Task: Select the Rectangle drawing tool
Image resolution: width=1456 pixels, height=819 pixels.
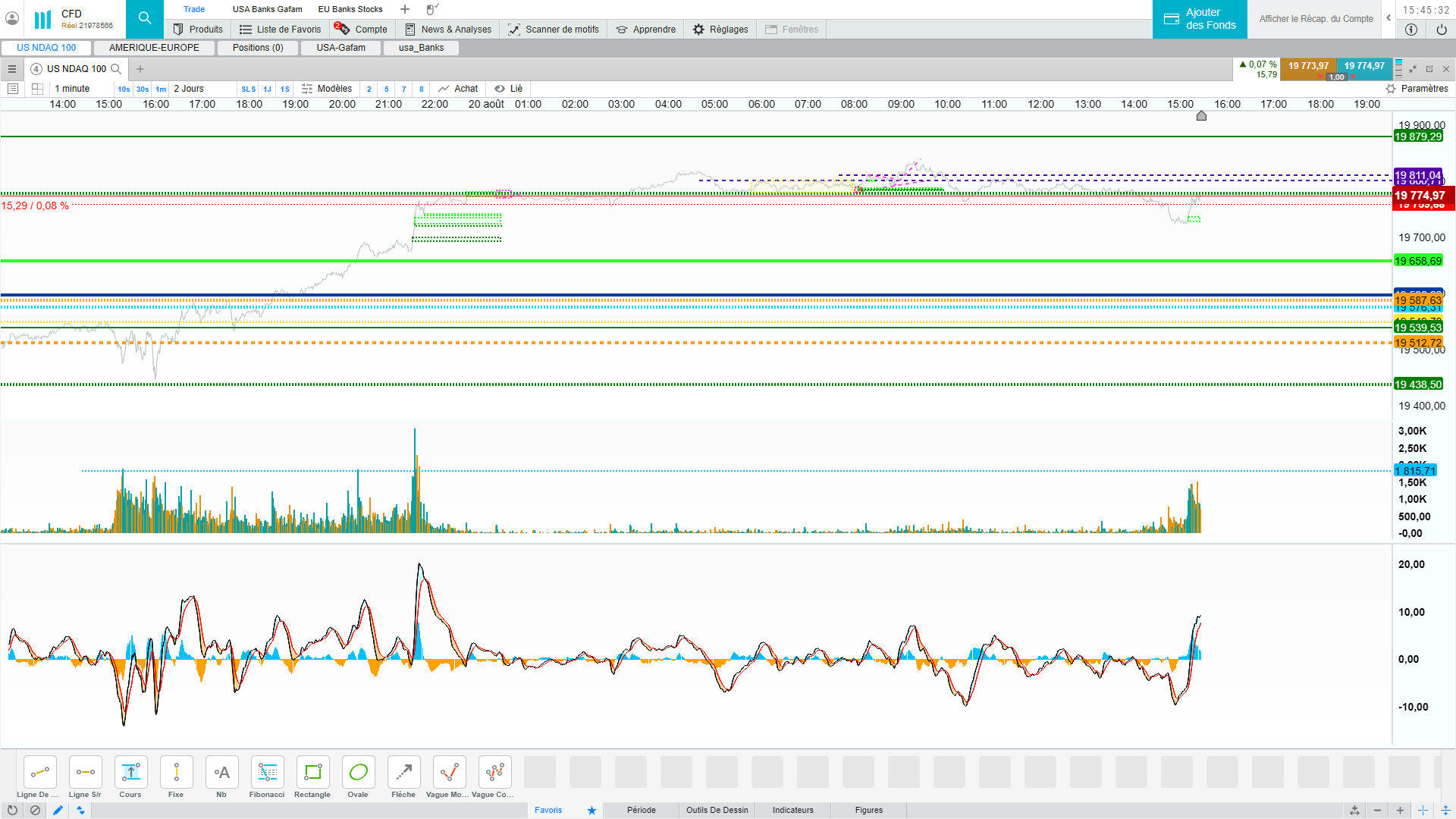Action: (x=312, y=773)
